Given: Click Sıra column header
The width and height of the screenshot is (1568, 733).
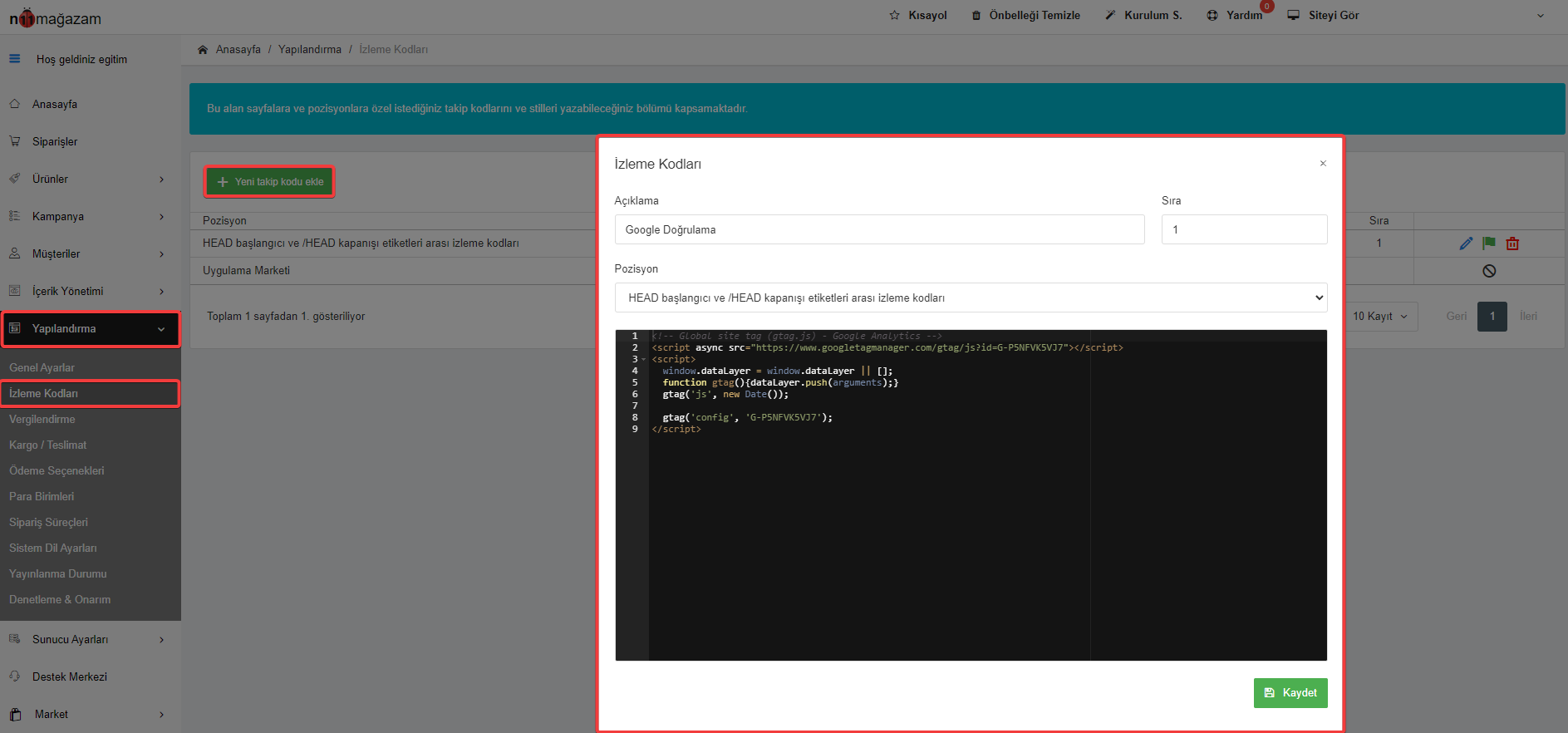Looking at the screenshot, I should point(1379,221).
